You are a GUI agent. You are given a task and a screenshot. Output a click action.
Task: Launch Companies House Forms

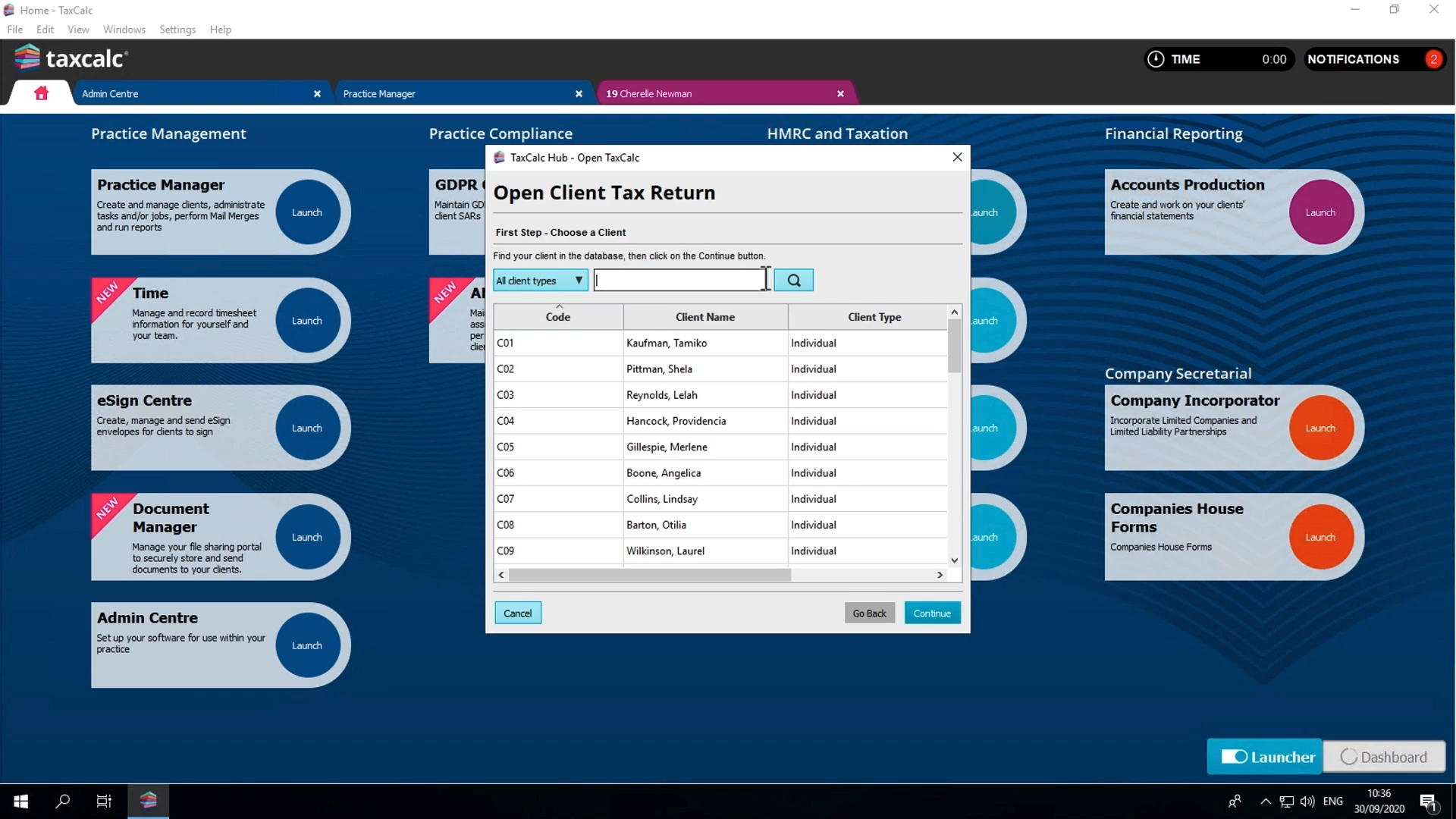[1321, 537]
